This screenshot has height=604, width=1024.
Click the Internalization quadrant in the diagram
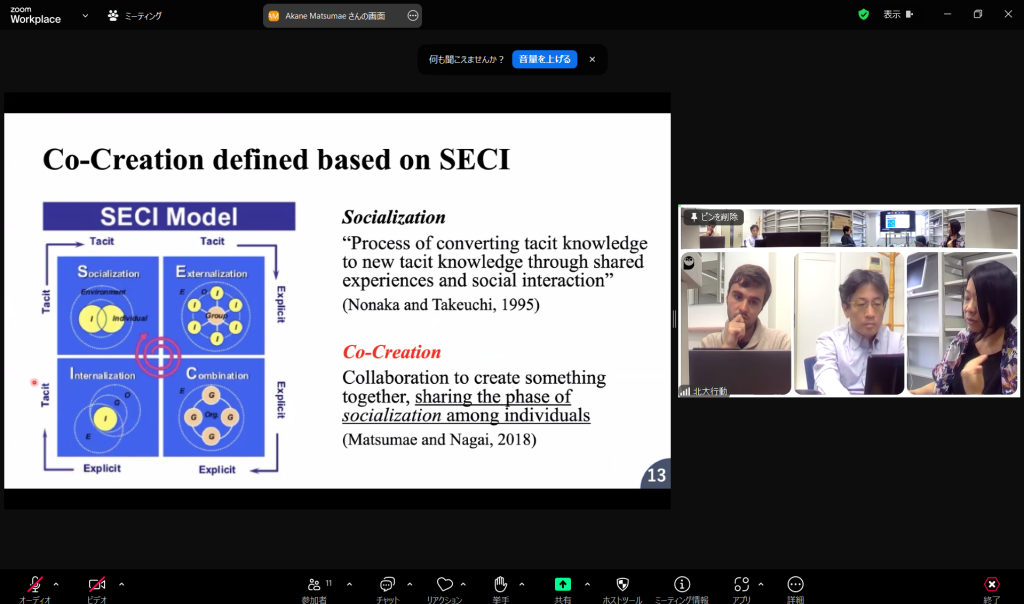108,407
